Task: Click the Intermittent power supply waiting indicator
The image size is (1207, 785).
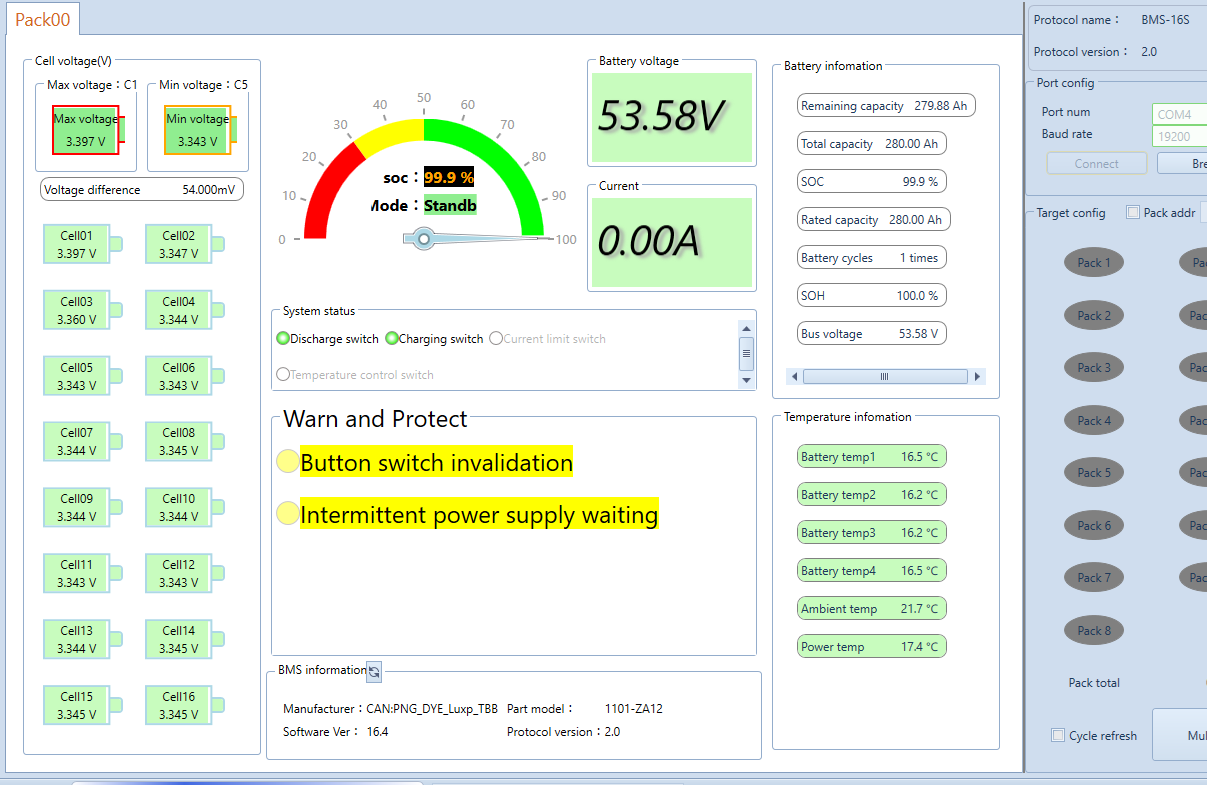Action: [287, 514]
